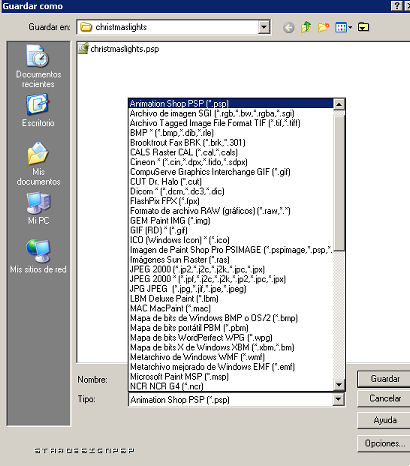This screenshot has height=466, width=410.
Task: Select Mapa de bits WordPerfect WPG format
Action: 231,338
